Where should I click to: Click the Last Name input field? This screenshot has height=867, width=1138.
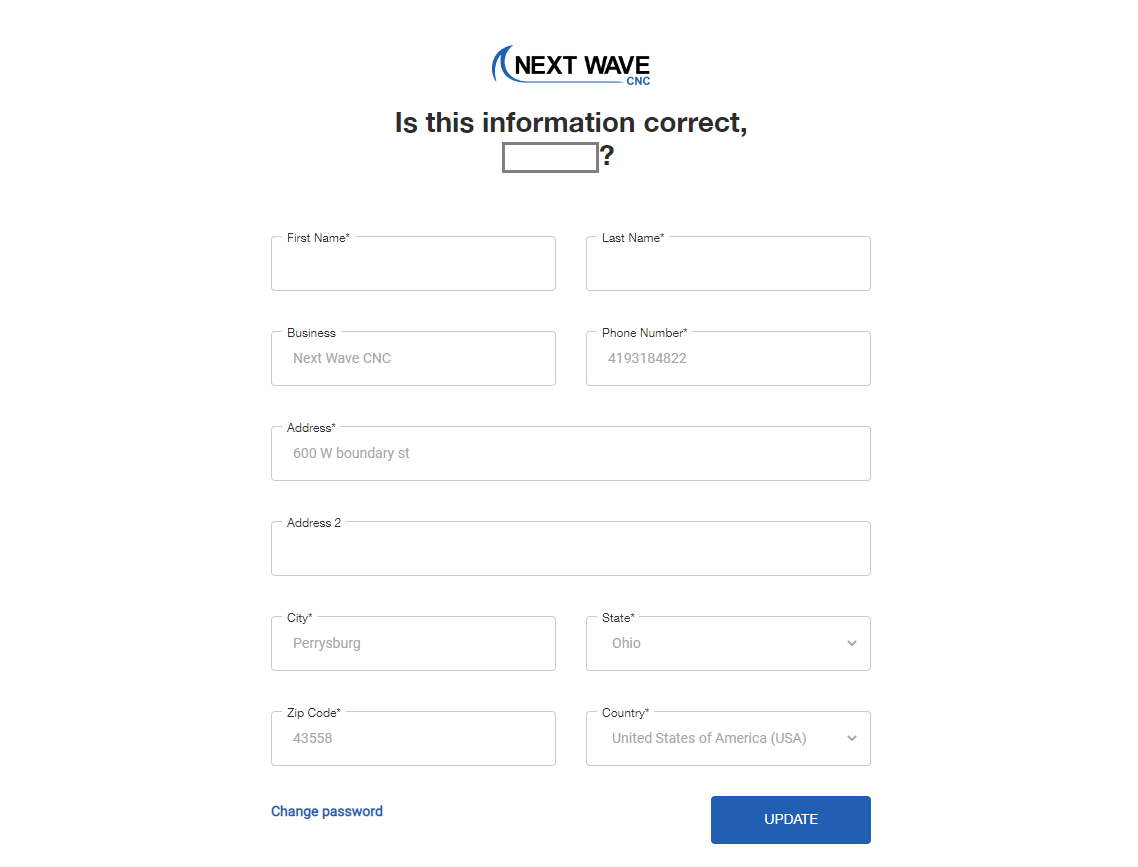point(728,265)
